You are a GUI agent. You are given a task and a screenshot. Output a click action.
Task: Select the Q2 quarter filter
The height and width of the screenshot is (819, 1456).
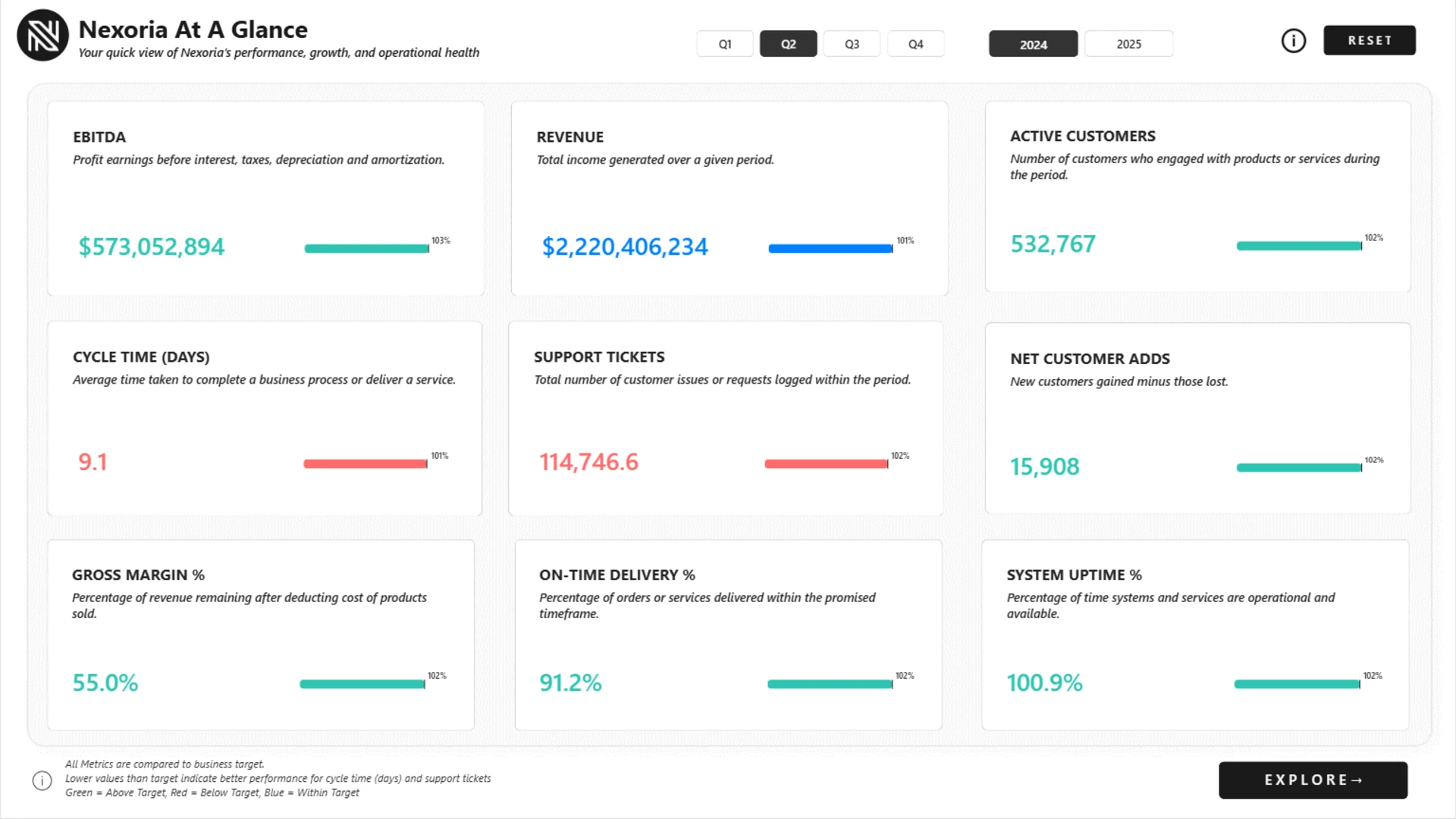[788, 44]
